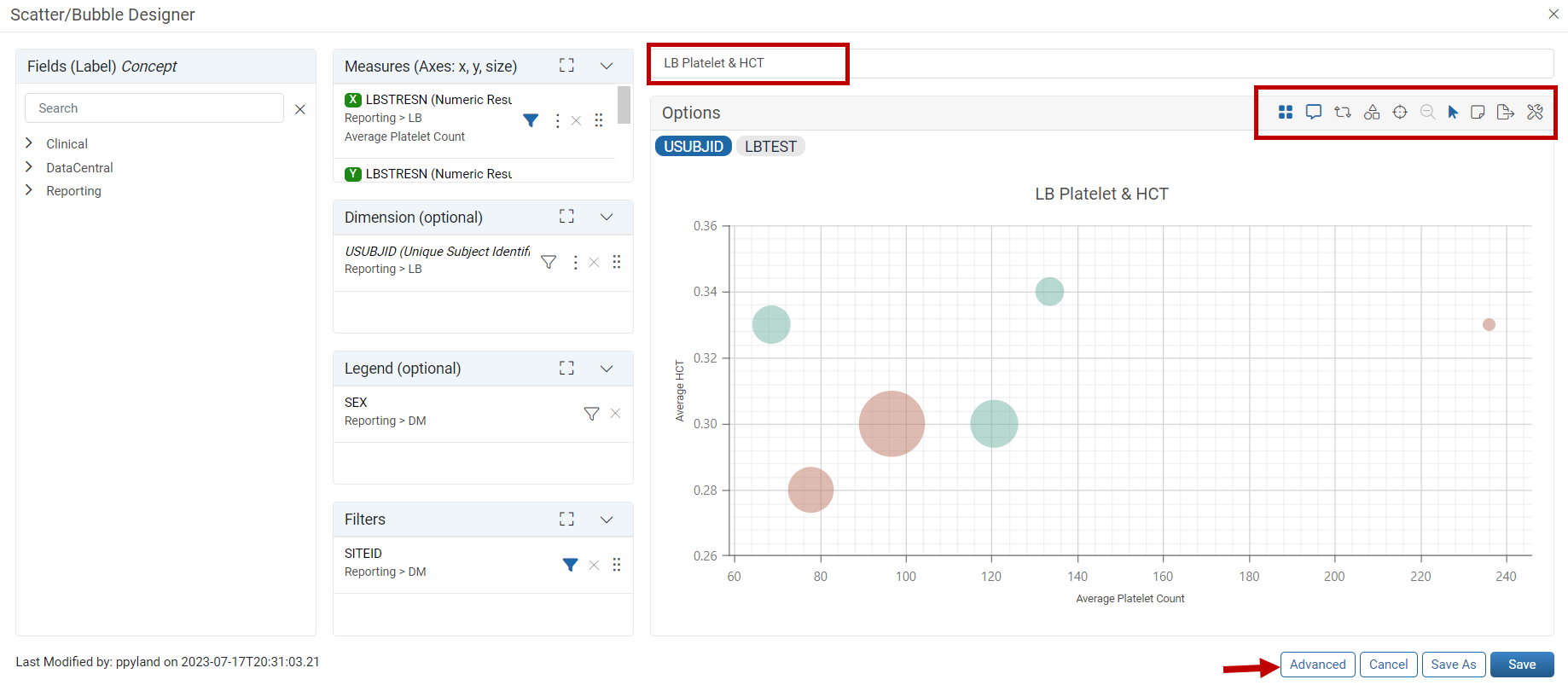
Task: Click the grid layout icon in Options toolbar
Action: click(1286, 113)
